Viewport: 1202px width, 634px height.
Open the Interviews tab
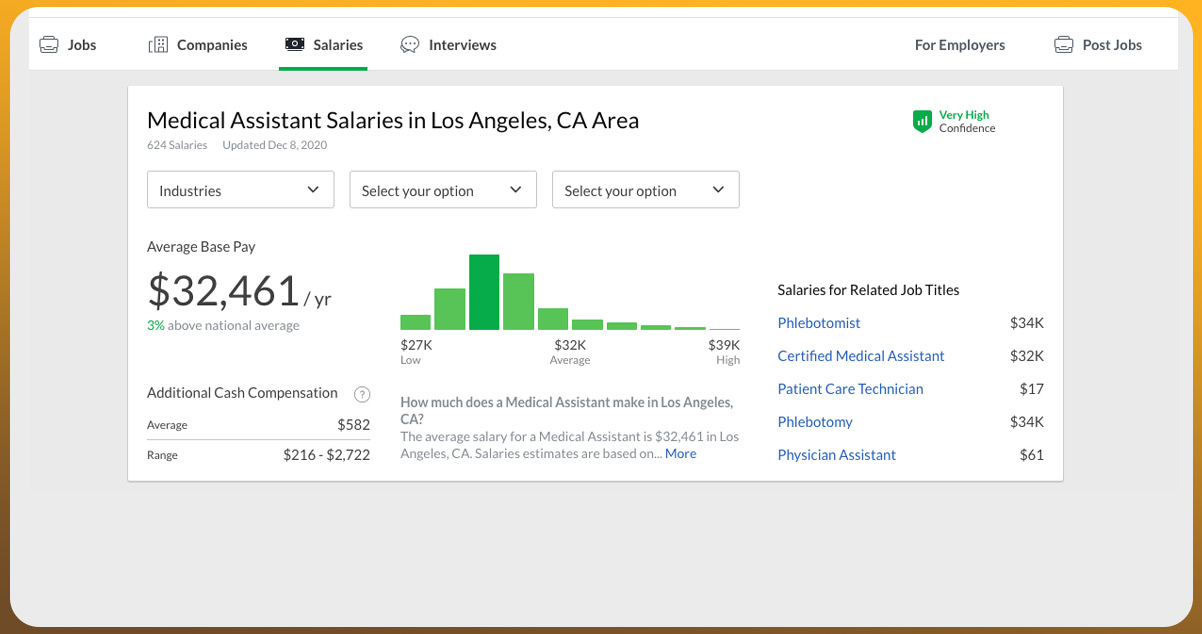point(462,45)
